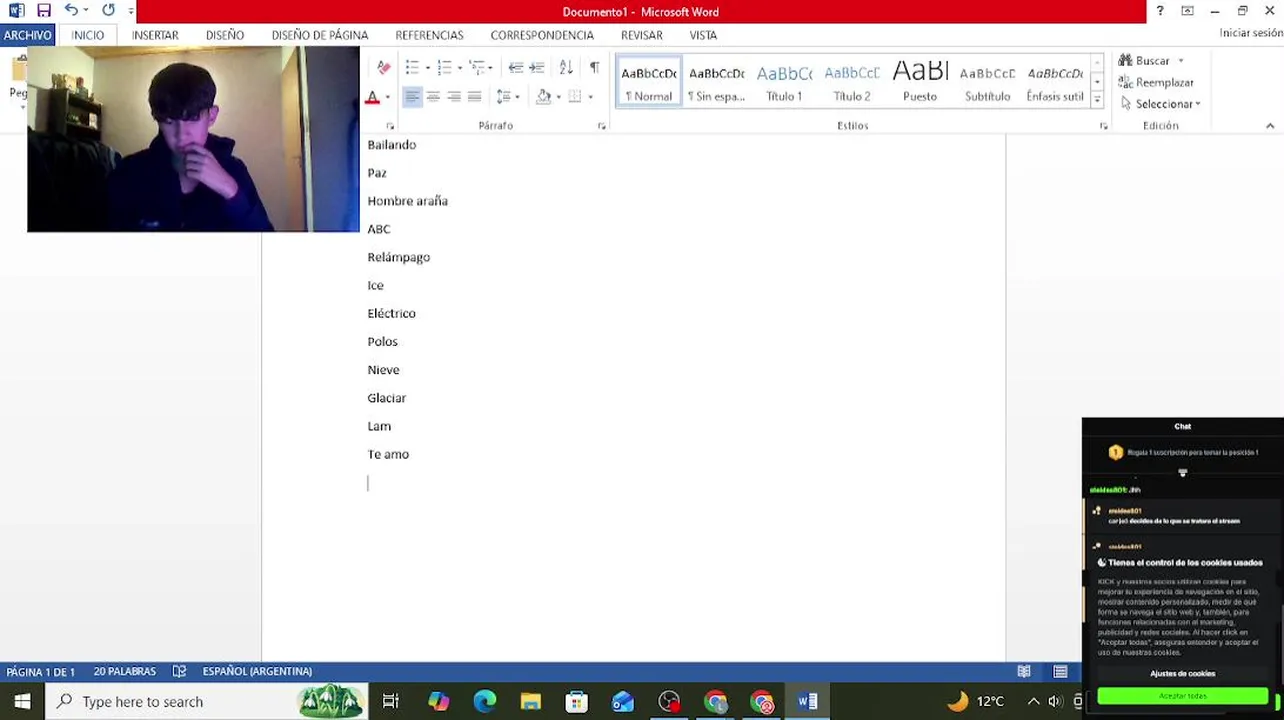Image resolution: width=1284 pixels, height=720 pixels.
Task: Click Iniciar sesión link
Action: tap(1251, 33)
